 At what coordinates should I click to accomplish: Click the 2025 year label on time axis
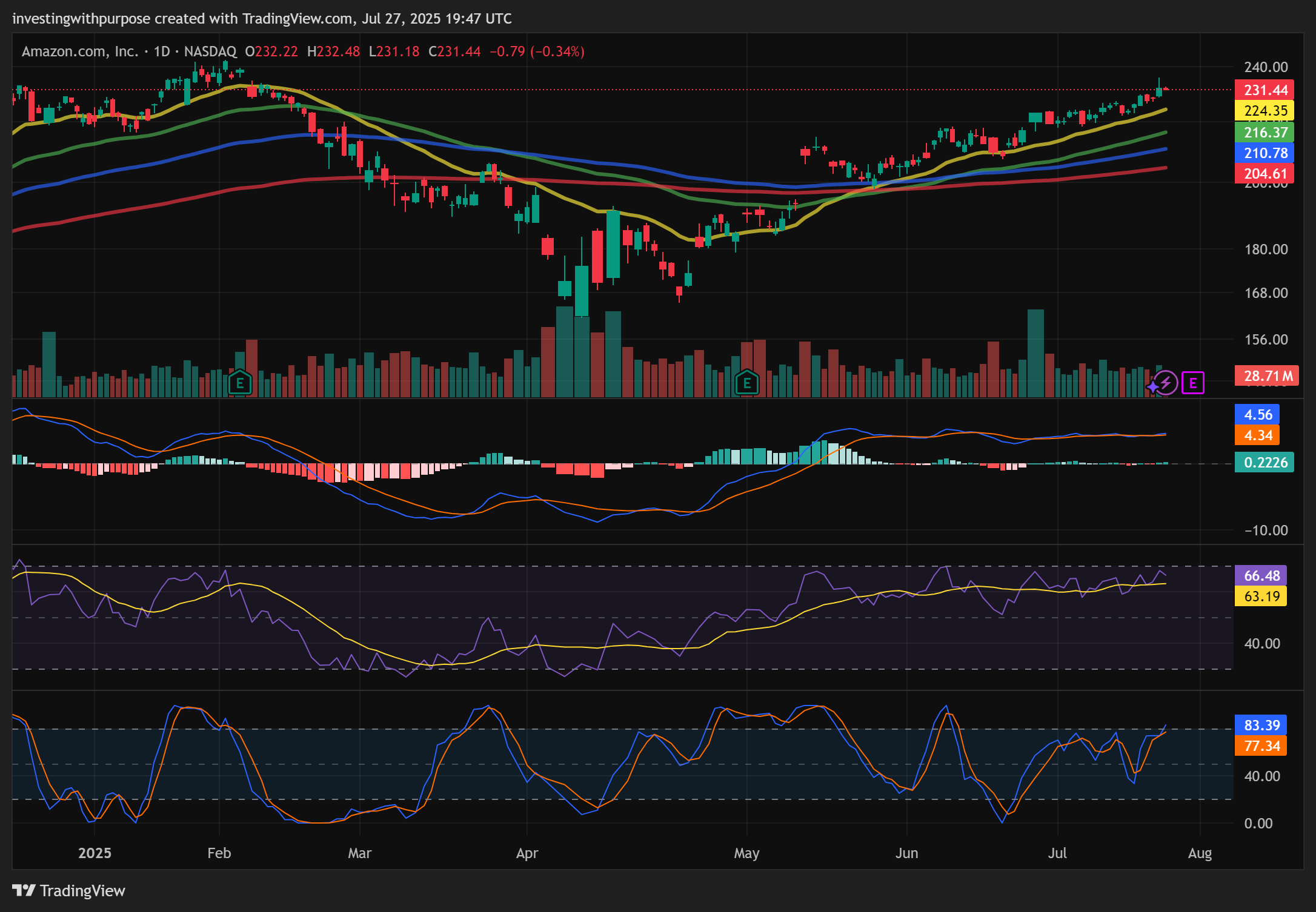pyautogui.click(x=95, y=853)
